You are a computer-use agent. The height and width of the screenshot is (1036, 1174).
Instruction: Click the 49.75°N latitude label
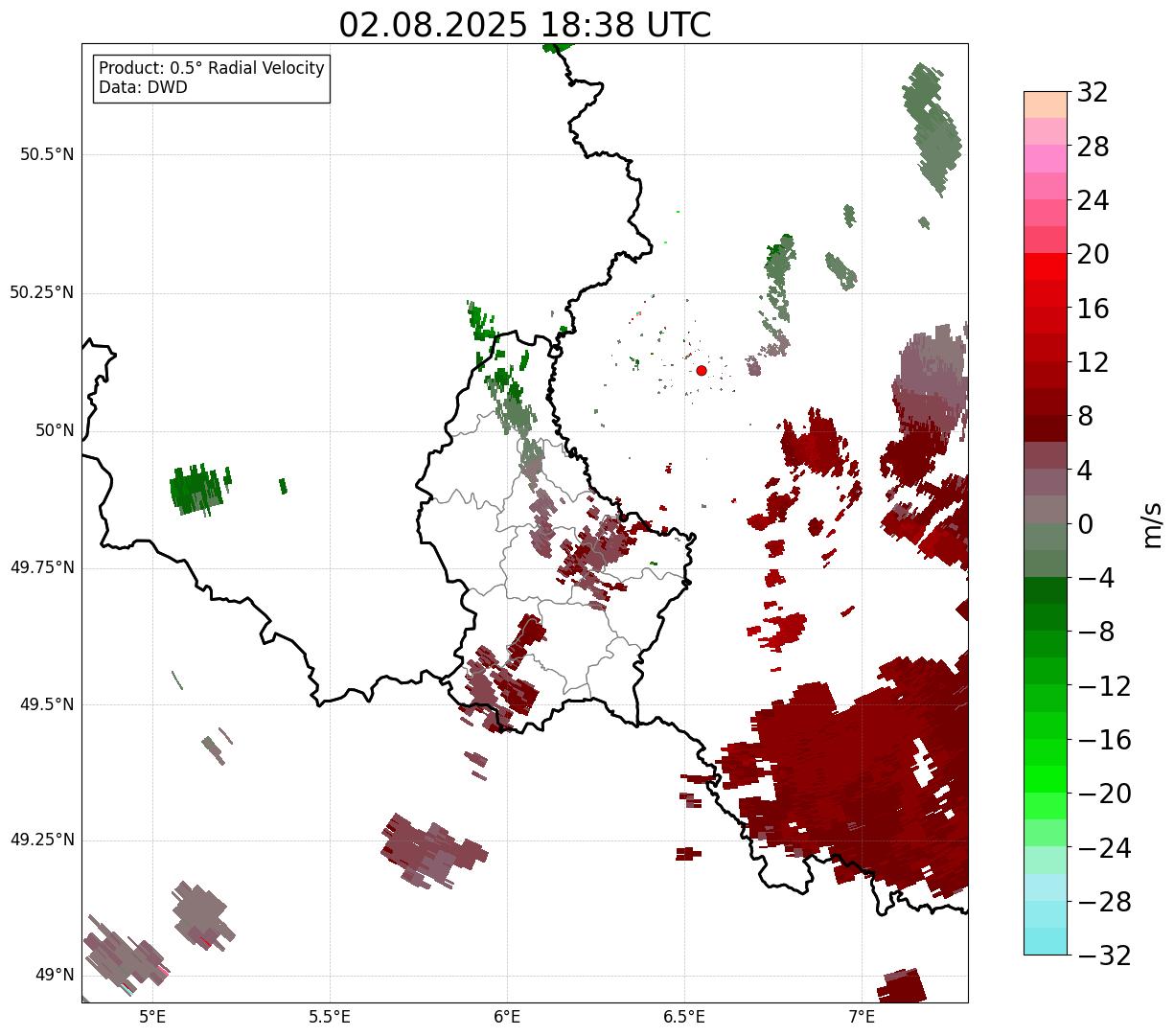(42, 567)
